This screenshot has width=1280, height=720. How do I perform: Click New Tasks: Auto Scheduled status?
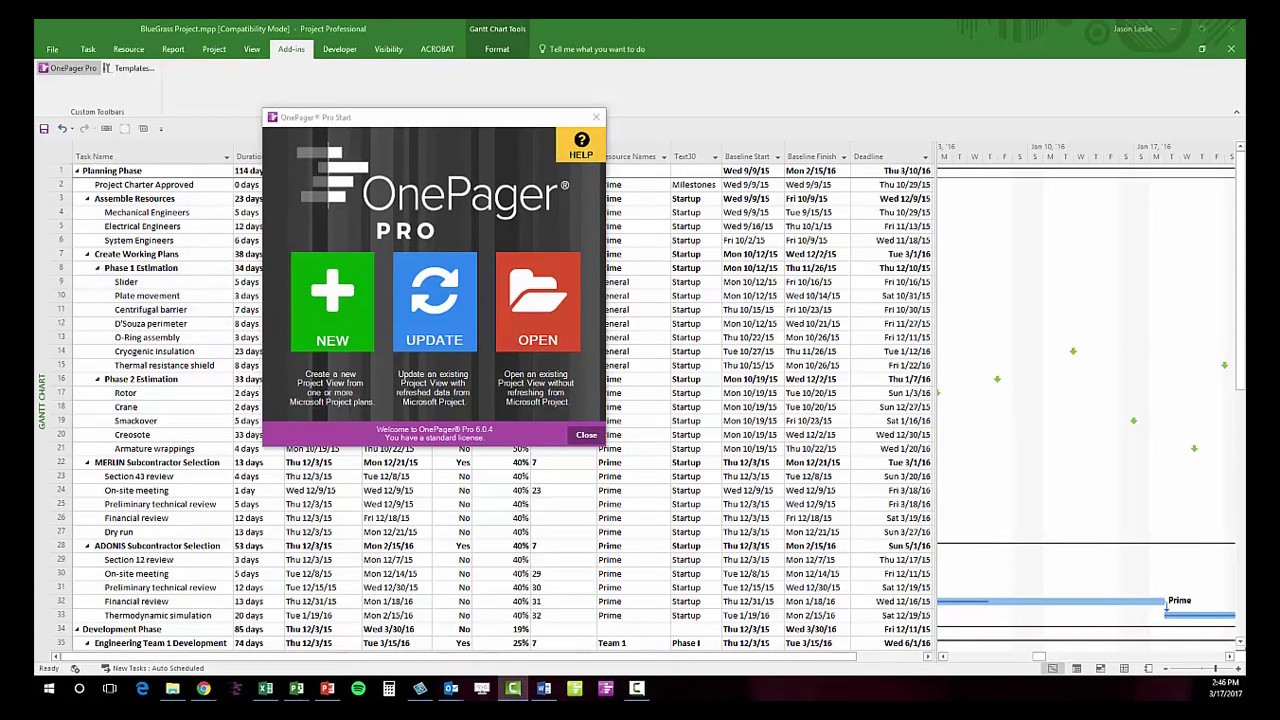point(152,668)
